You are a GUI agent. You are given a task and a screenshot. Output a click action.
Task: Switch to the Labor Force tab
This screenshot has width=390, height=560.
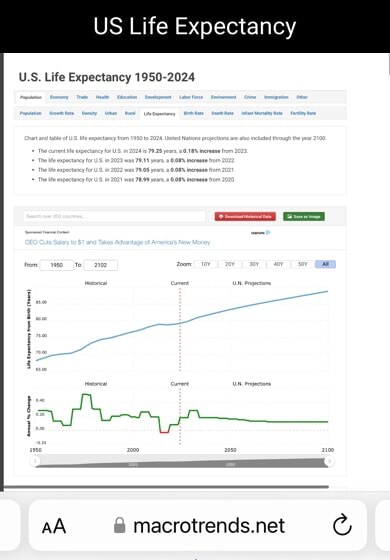coord(191,97)
